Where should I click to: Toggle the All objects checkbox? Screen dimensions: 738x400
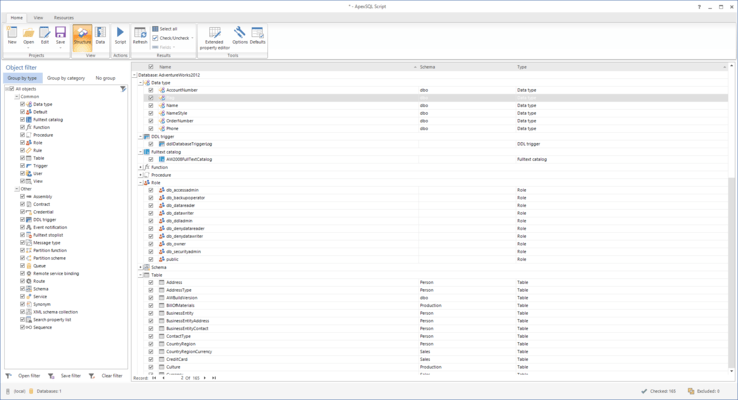tap(12, 88)
